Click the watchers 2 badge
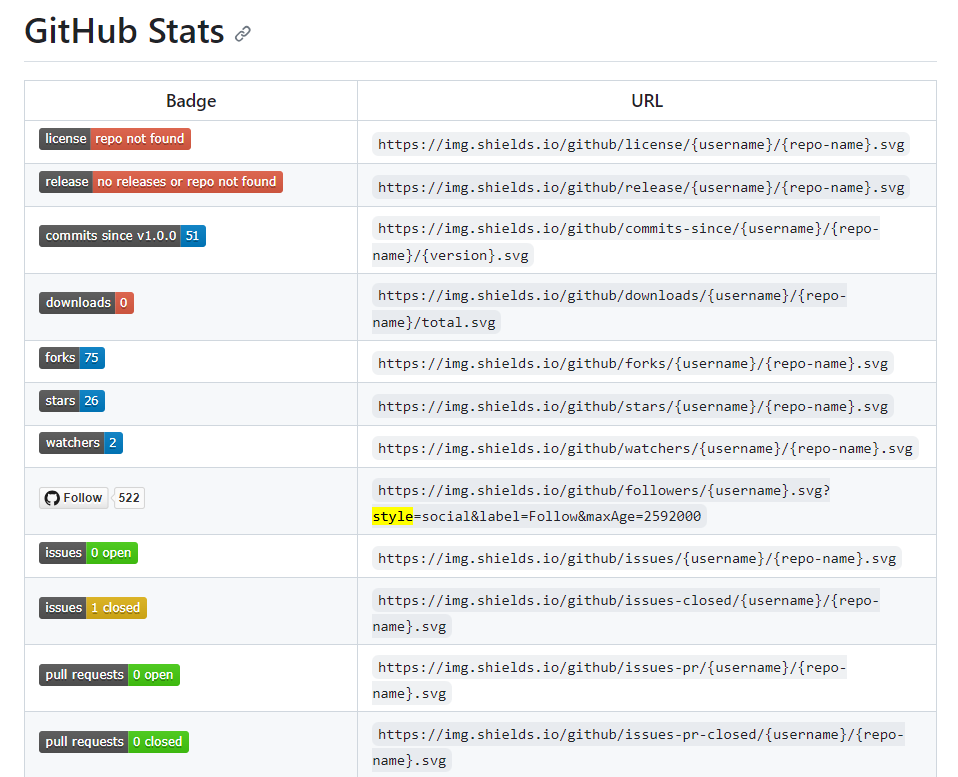The image size is (958, 777). pos(81,443)
